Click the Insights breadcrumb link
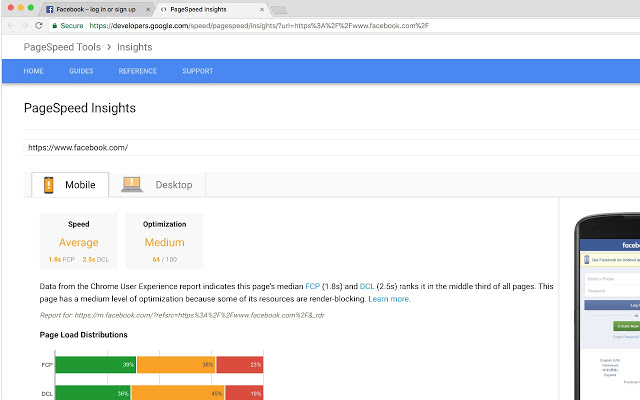Viewport: 640px width, 400px height. 135,47
